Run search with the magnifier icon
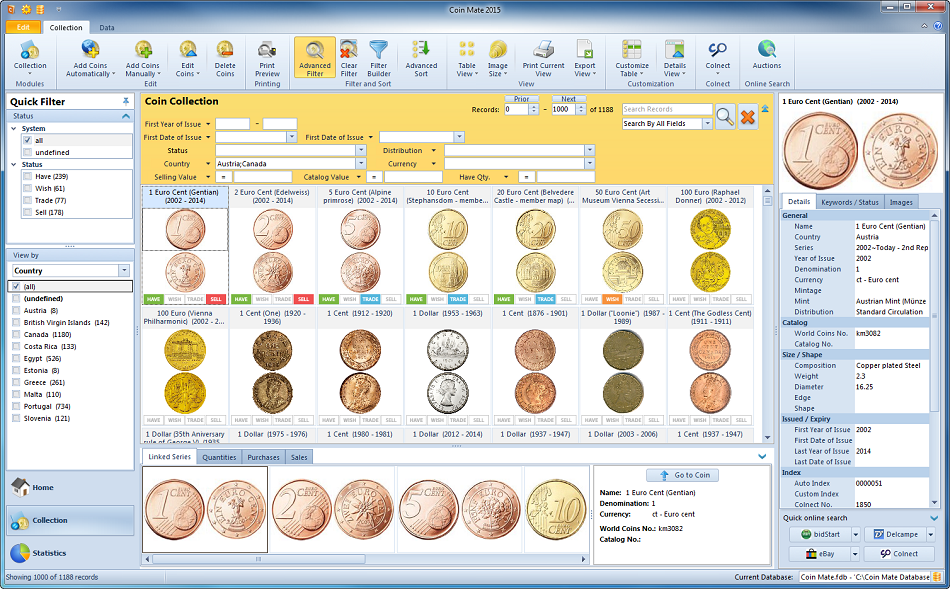Screen dimensions: 950x589 tap(725, 116)
